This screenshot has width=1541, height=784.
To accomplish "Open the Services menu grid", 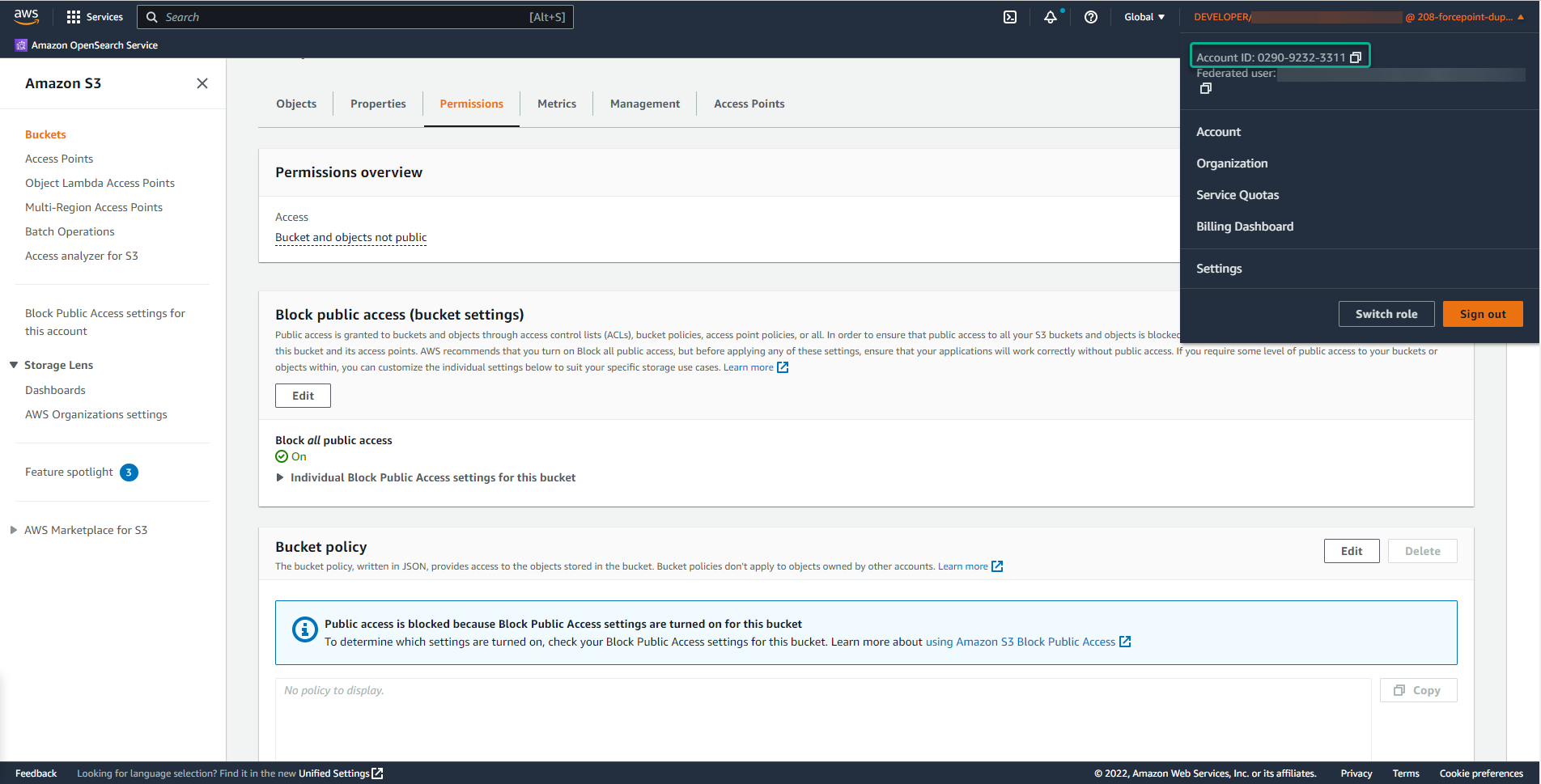I will pyautogui.click(x=95, y=16).
